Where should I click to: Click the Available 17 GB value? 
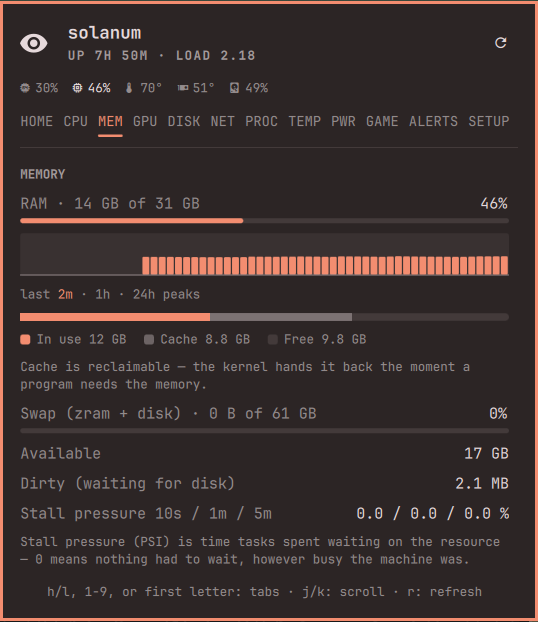(486, 453)
